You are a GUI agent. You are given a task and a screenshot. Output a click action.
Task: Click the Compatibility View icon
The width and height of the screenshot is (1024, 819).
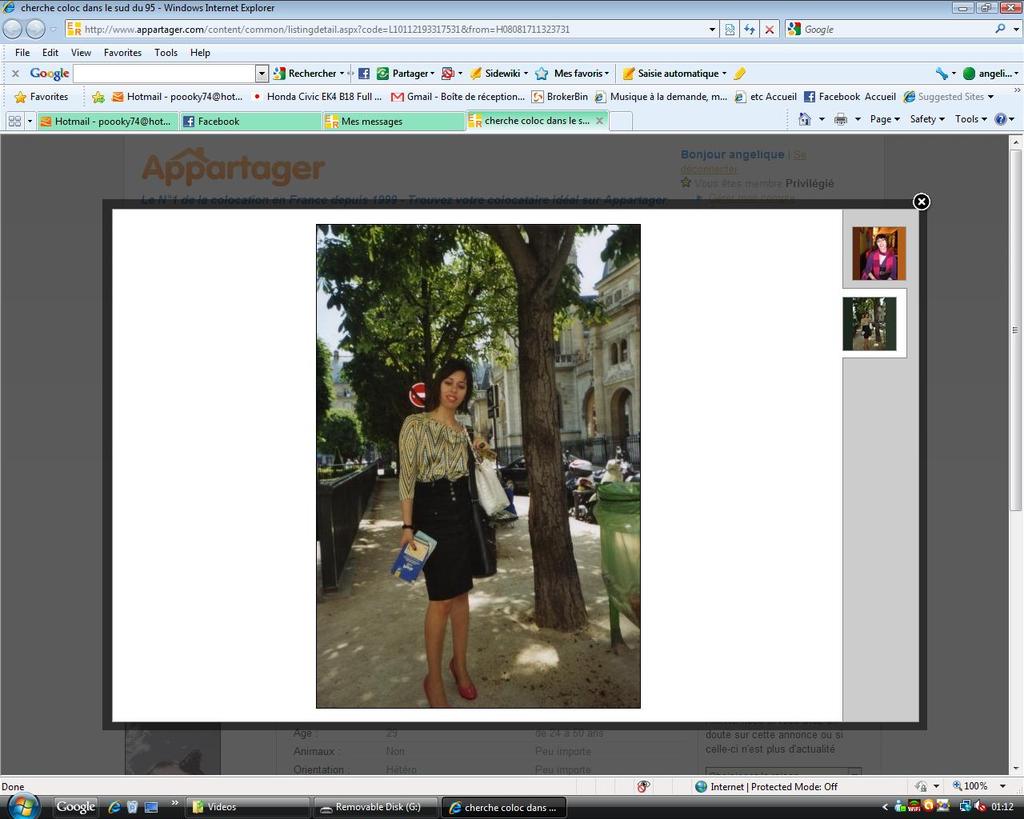click(730, 29)
